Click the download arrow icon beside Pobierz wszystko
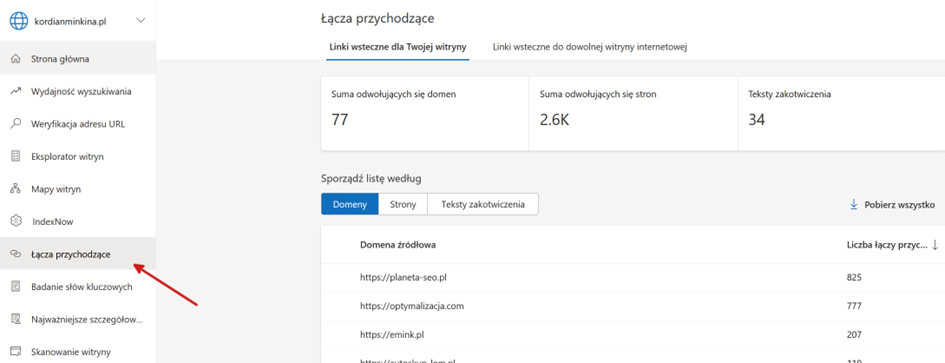Viewport: 945px width, 363px height. [853, 205]
